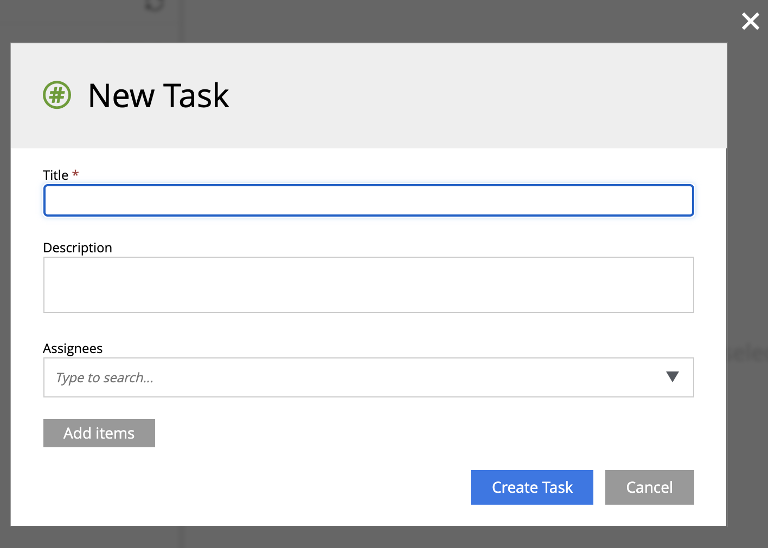
Task: Click the Assignees search field
Action: [368, 377]
